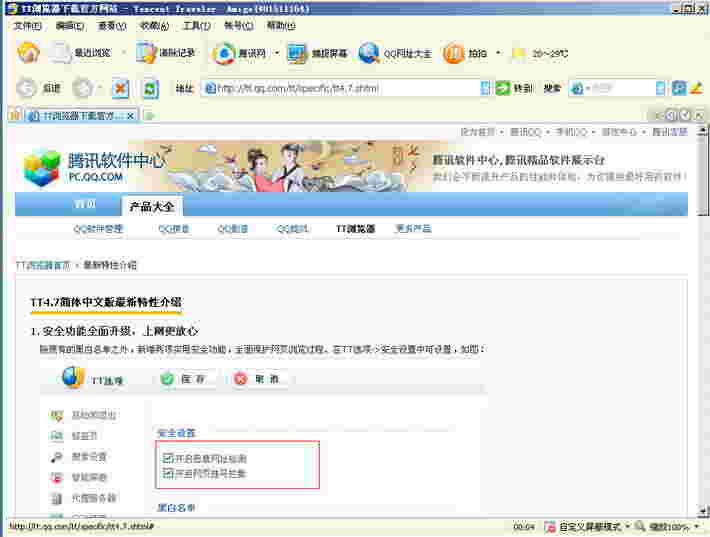Click the QQ旋风 sub-navigation link
This screenshot has height=537, width=710.
point(292,229)
